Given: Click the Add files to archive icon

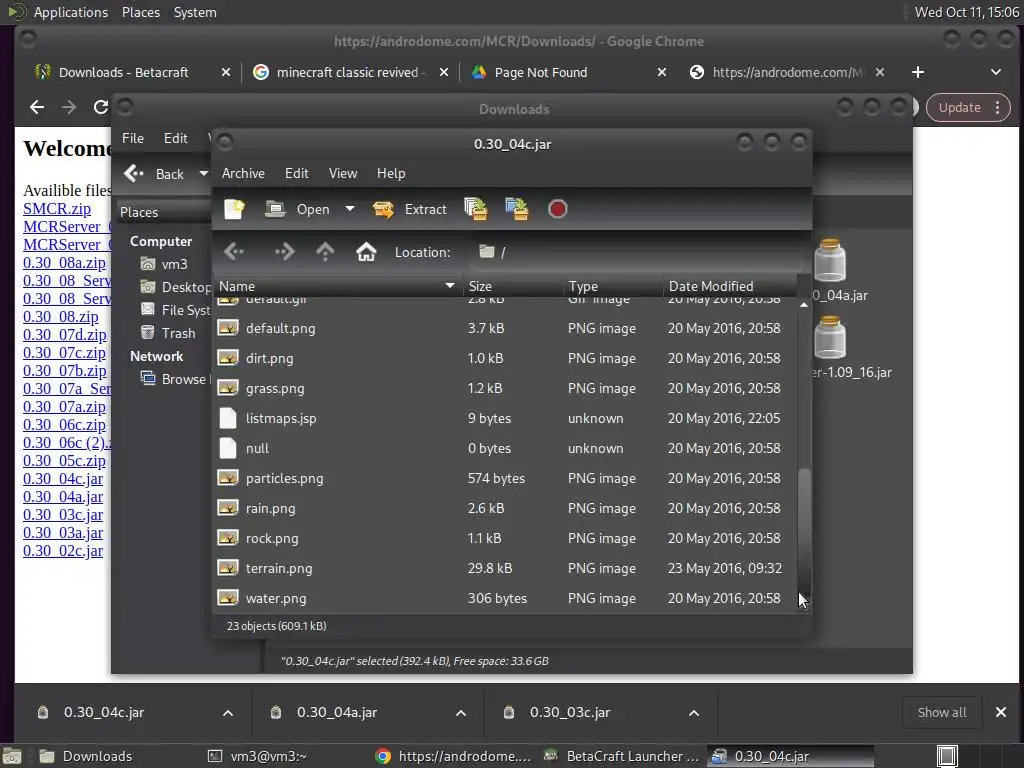Looking at the screenshot, I should pyautogui.click(x=475, y=209).
